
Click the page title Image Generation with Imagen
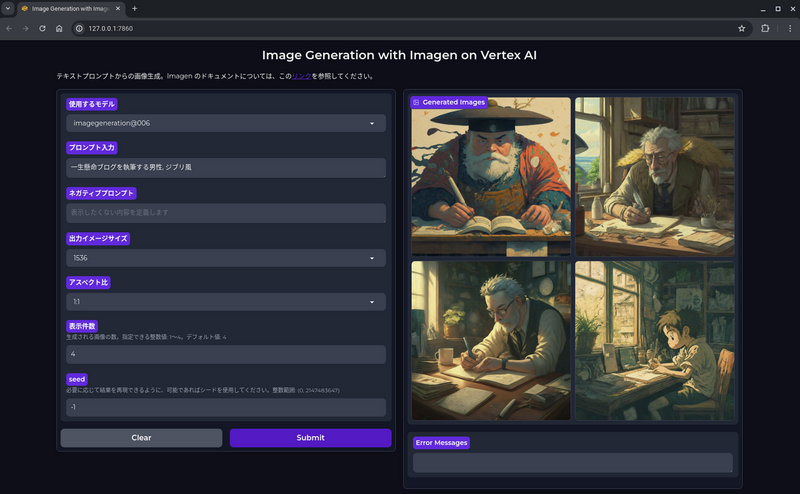coord(399,55)
